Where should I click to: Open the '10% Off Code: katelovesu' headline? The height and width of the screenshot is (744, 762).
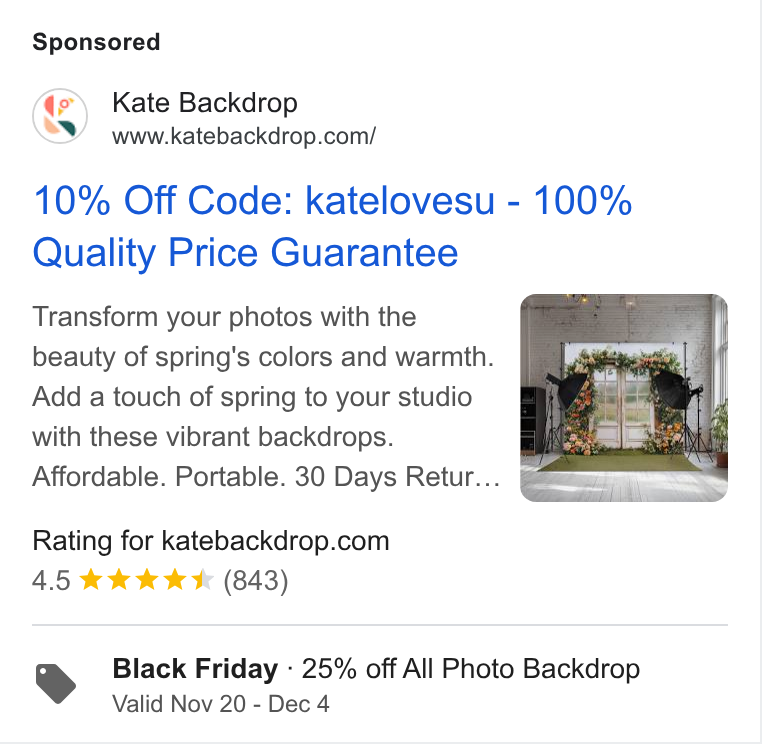[264, 200]
